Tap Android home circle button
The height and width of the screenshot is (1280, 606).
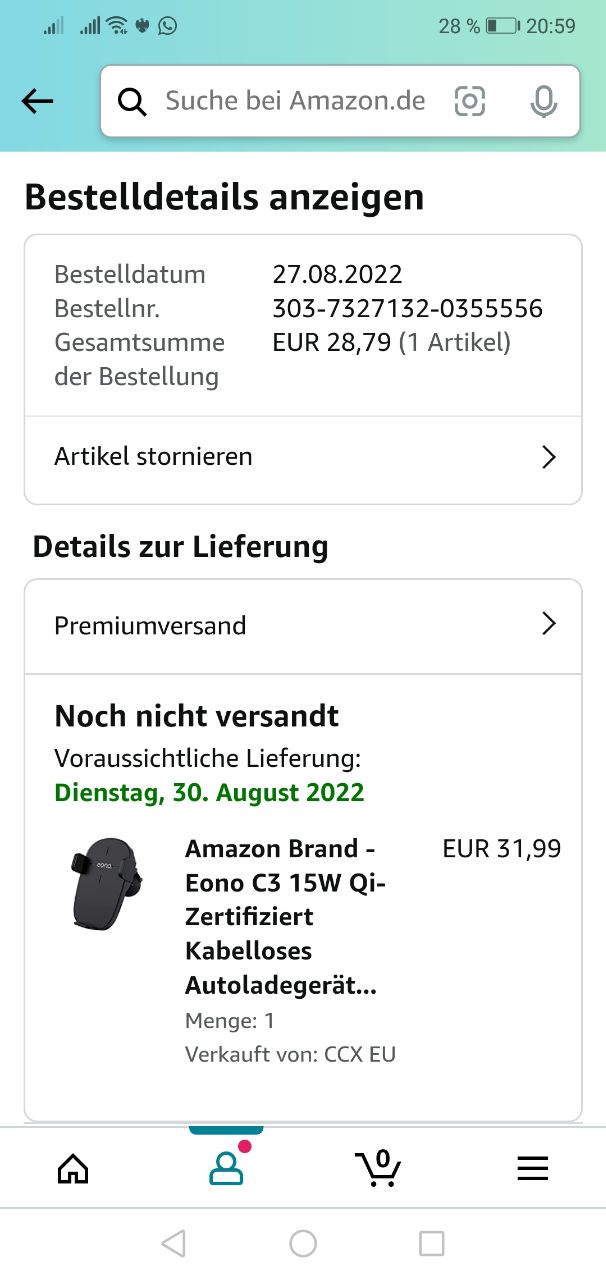coord(303,1243)
